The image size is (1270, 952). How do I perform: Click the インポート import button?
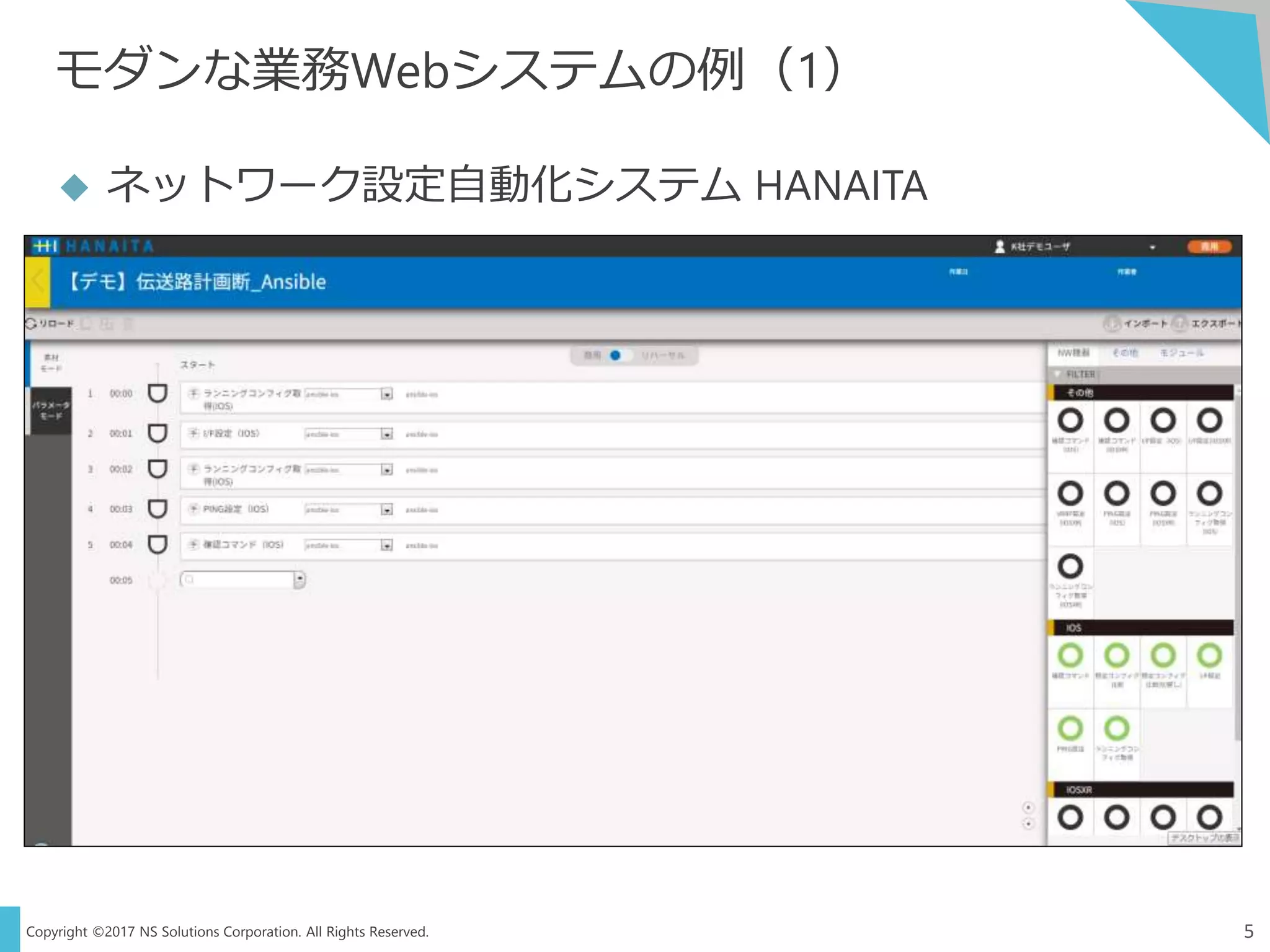(1136, 324)
